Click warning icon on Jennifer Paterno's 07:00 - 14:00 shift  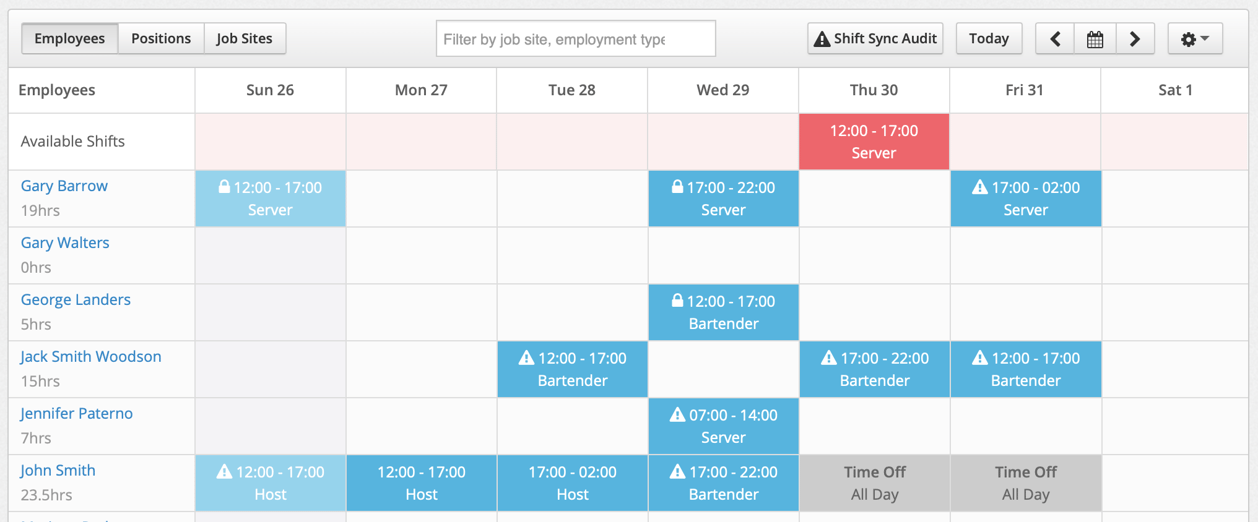(677, 415)
